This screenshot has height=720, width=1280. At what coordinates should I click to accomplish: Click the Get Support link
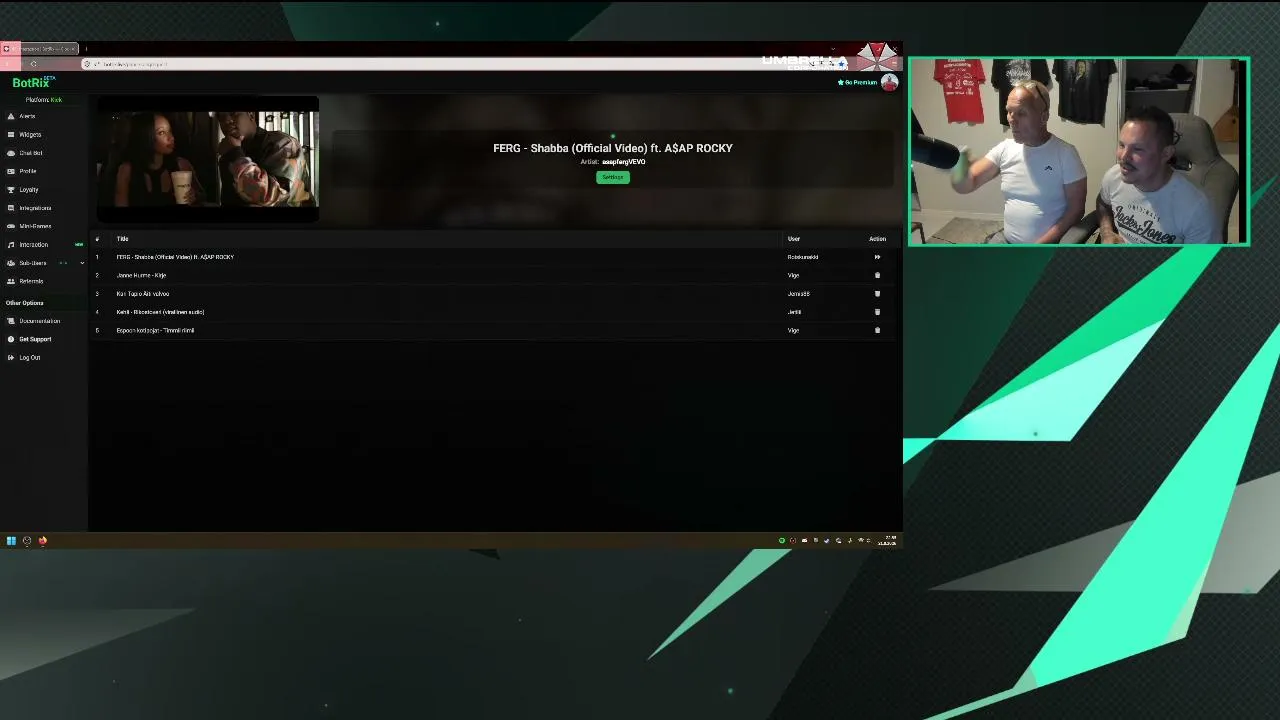(35, 339)
